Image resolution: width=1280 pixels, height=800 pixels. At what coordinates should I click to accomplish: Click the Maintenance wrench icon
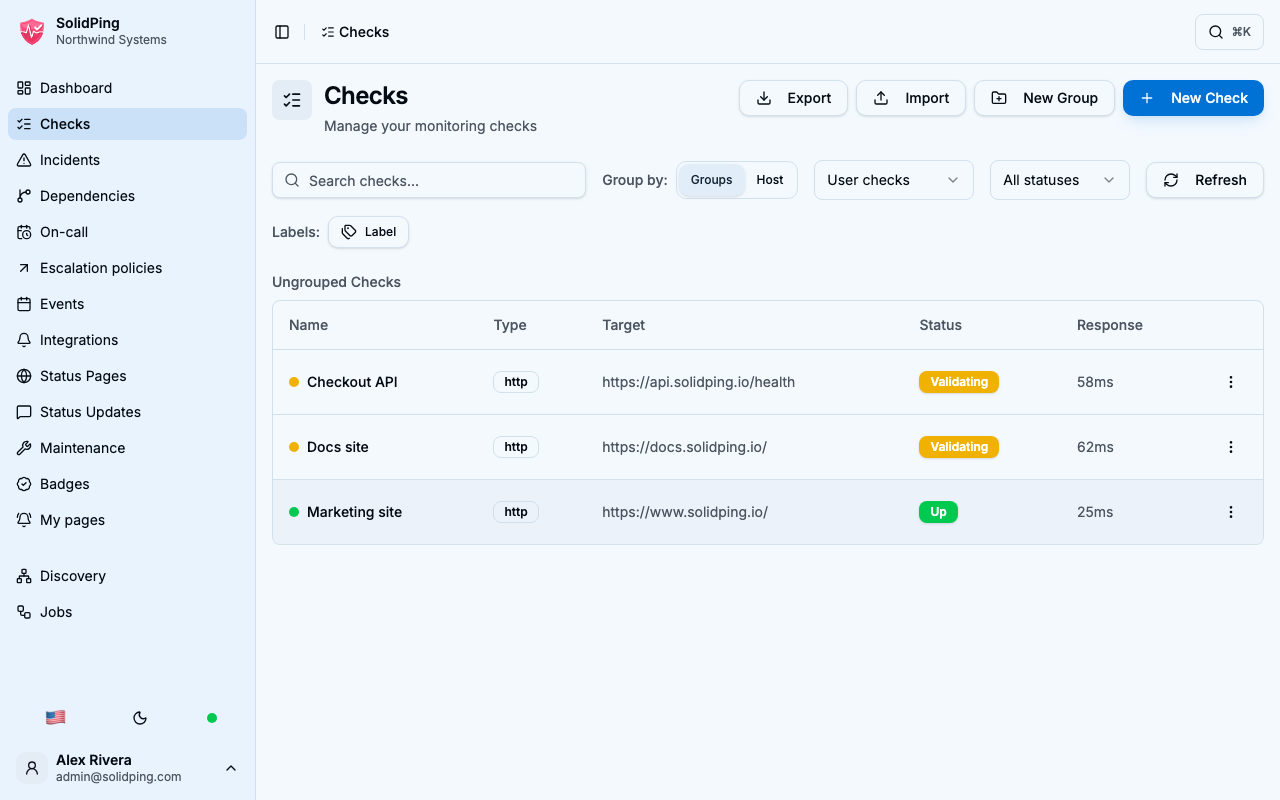(x=24, y=448)
